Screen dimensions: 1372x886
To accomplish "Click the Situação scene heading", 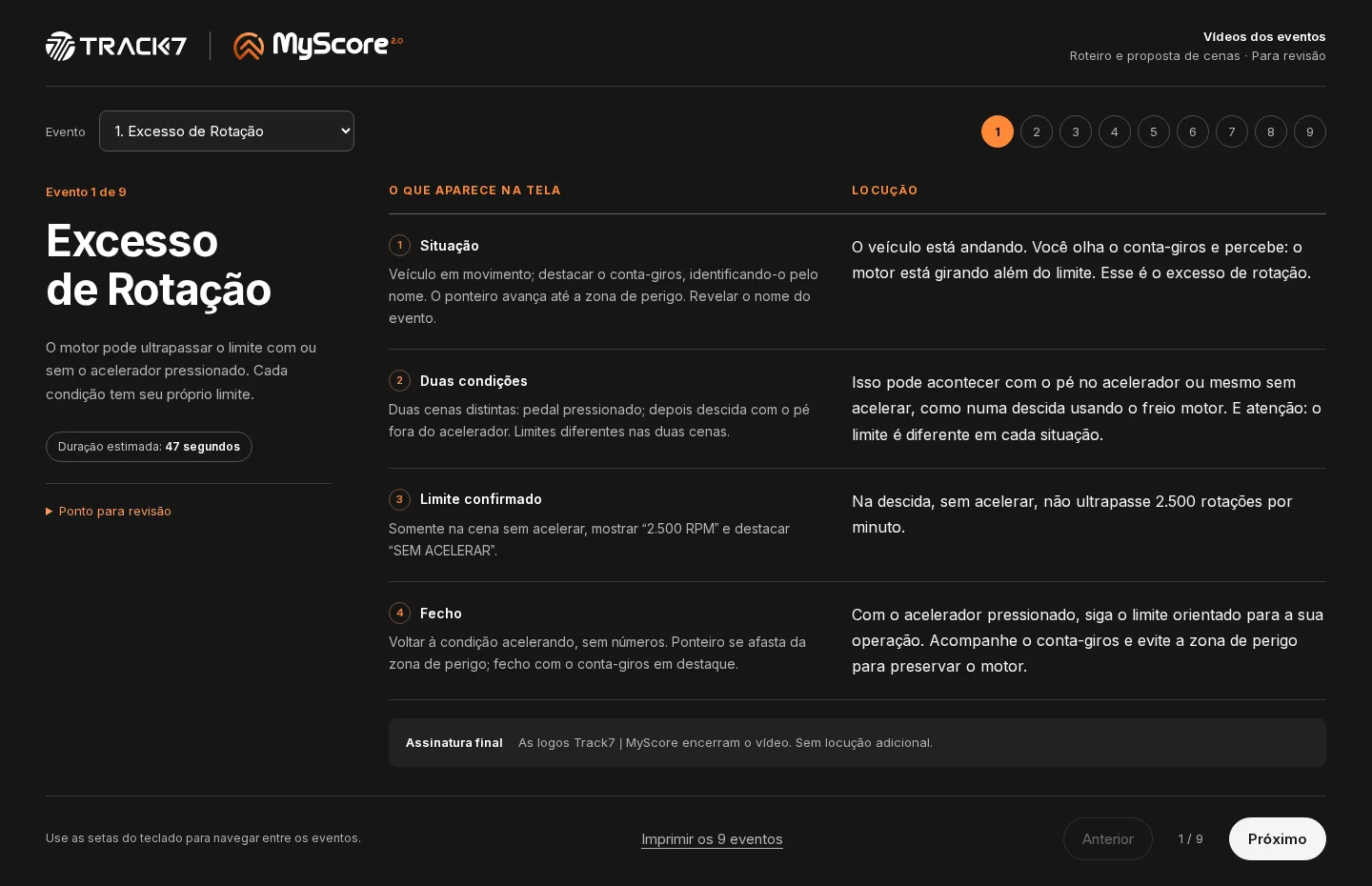I will (x=450, y=246).
